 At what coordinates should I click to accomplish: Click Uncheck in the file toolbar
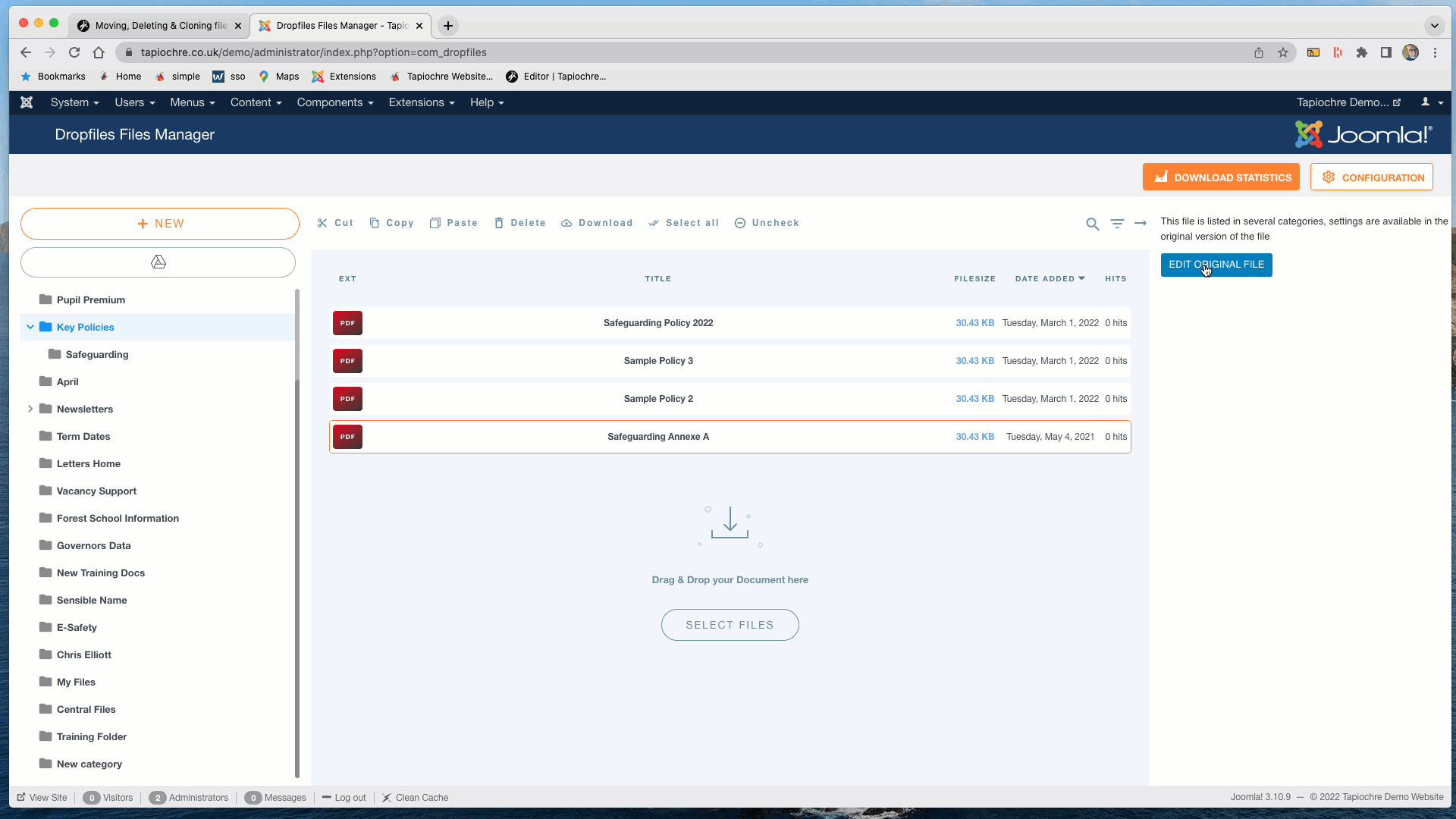767,223
